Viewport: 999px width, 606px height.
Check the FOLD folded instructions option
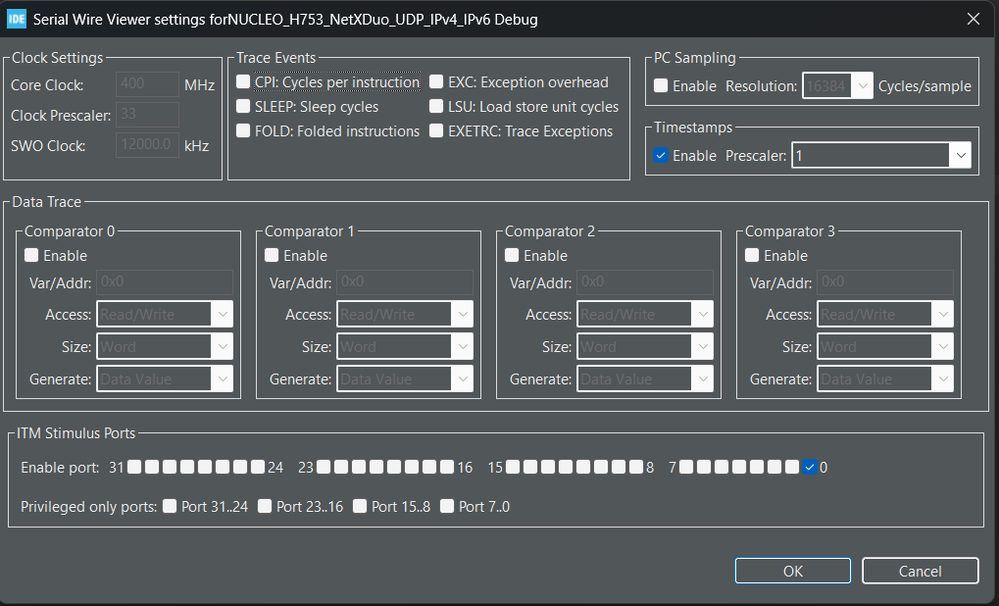[244, 131]
